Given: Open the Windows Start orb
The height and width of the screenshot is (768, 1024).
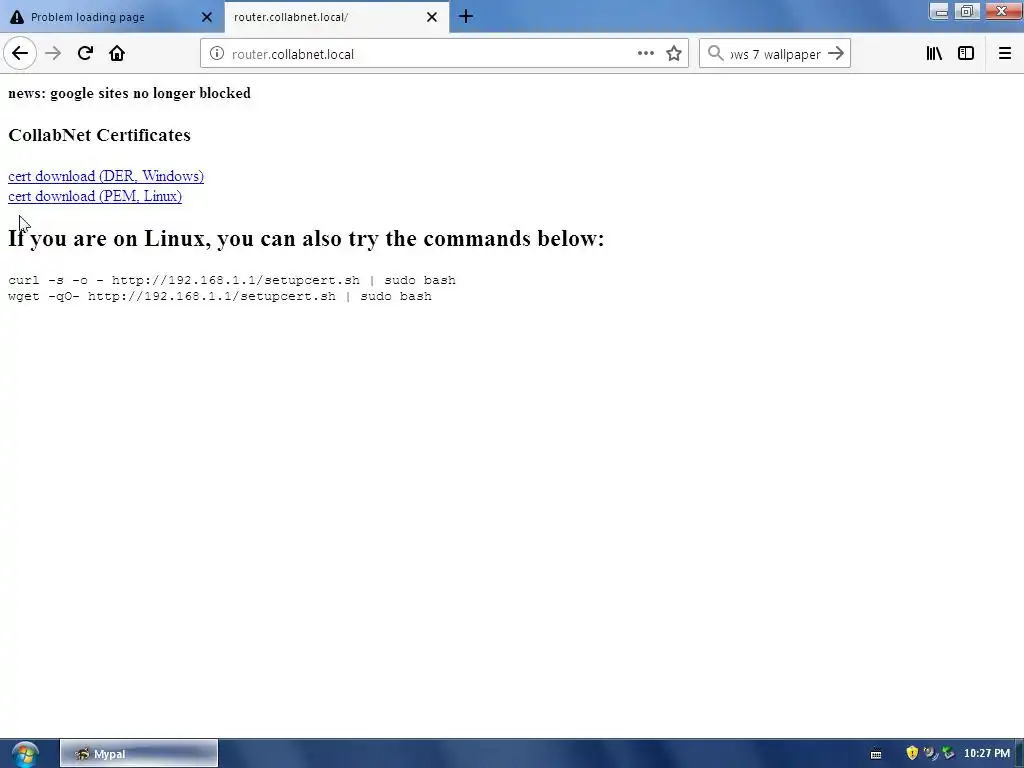Looking at the screenshot, I should pos(25,754).
